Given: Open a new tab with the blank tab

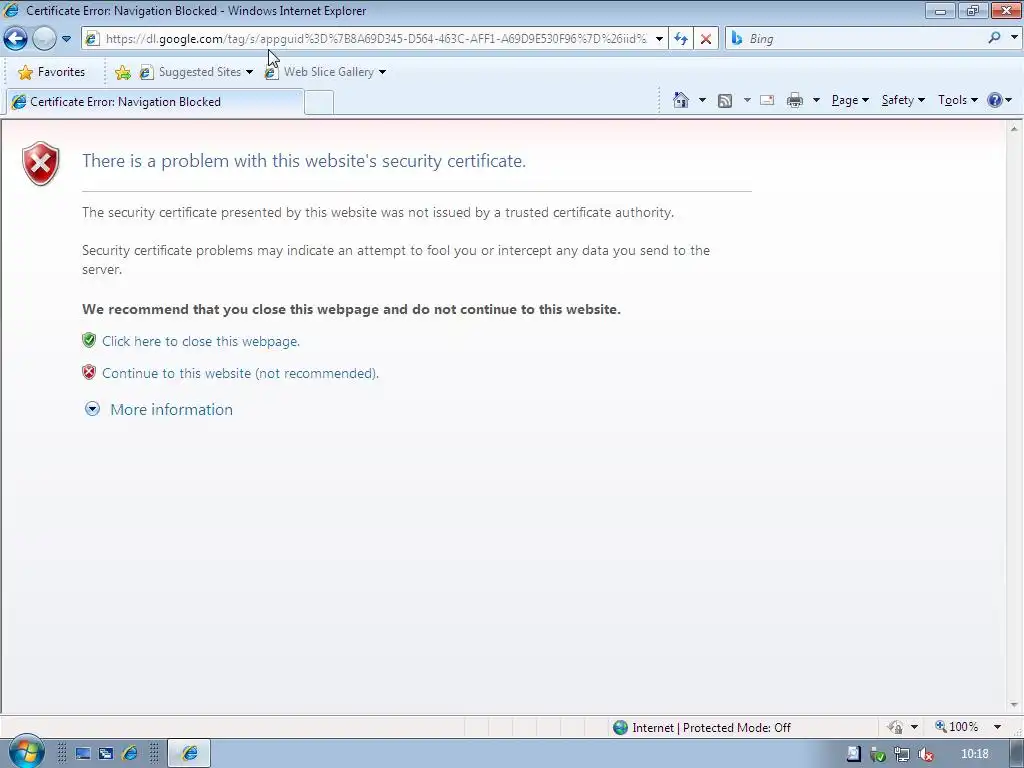Looking at the screenshot, I should [319, 103].
